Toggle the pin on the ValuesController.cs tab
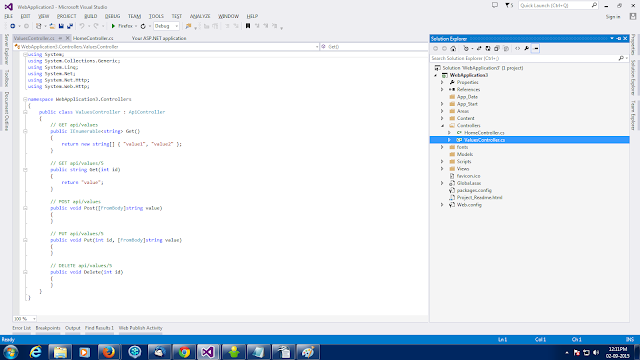The height and width of the screenshot is (360, 640). tap(60, 38)
